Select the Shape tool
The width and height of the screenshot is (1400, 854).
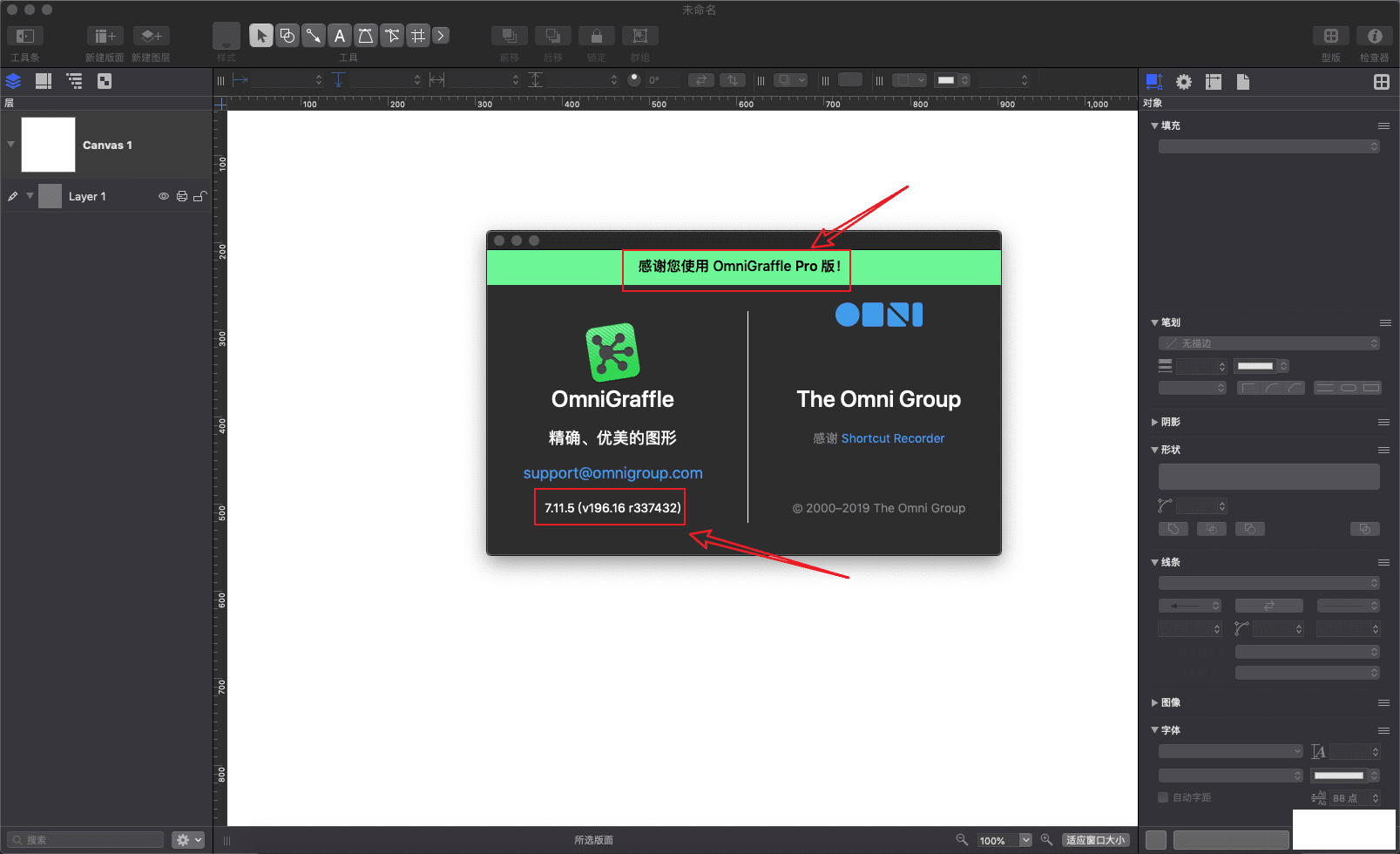287,36
